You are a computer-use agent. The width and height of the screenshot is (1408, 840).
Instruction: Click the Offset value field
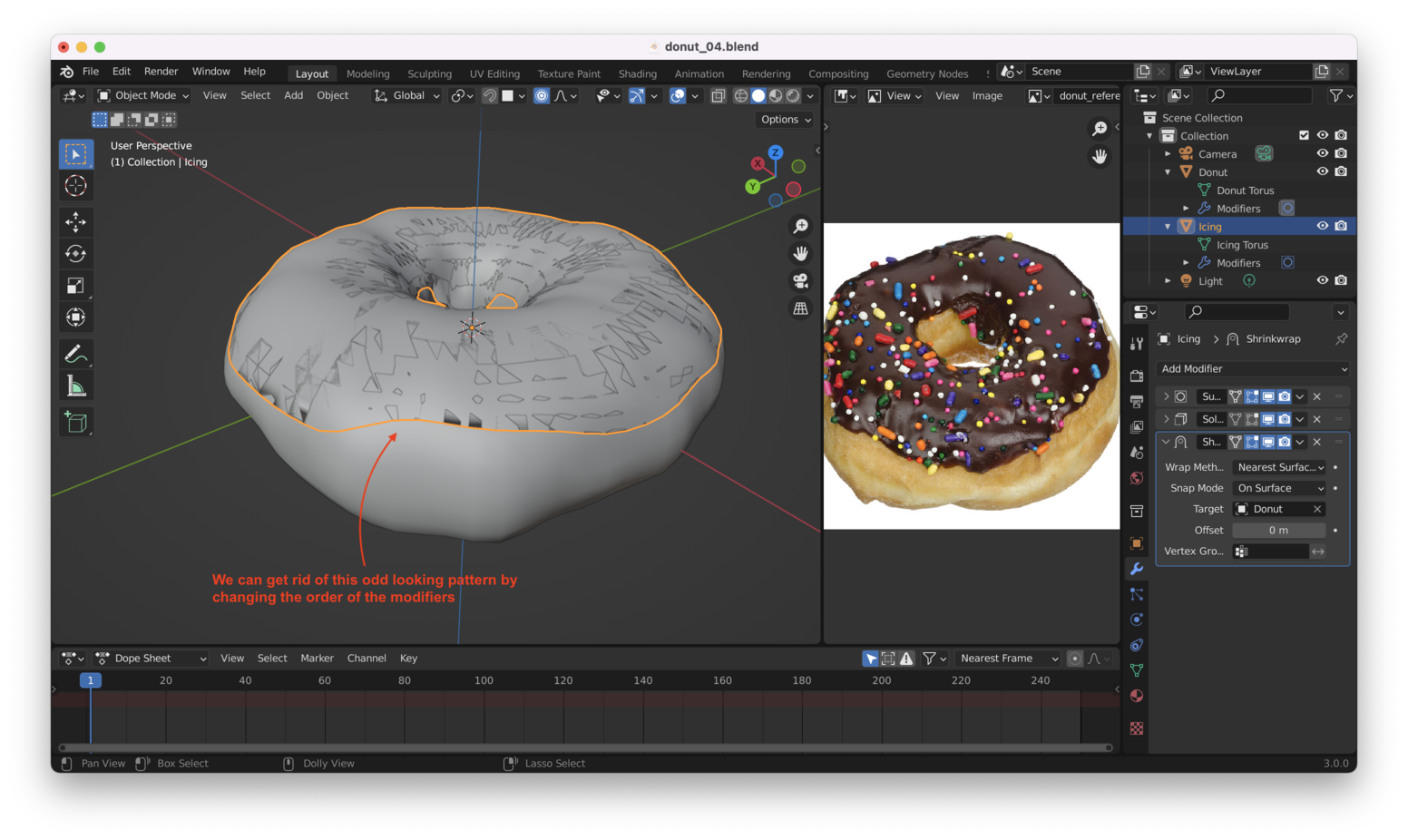1277,530
